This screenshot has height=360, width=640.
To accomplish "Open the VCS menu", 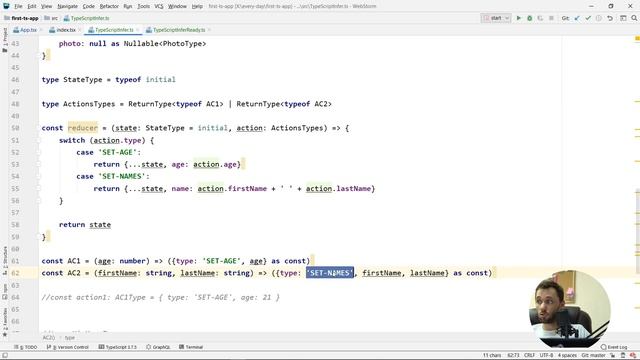I will (159, 6).
